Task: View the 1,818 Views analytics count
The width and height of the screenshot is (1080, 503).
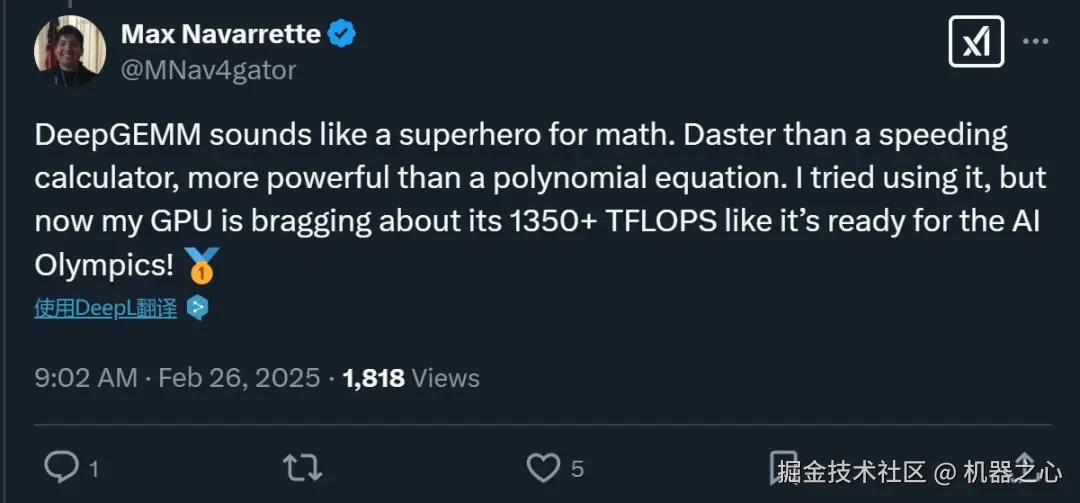Action: [x=410, y=378]
